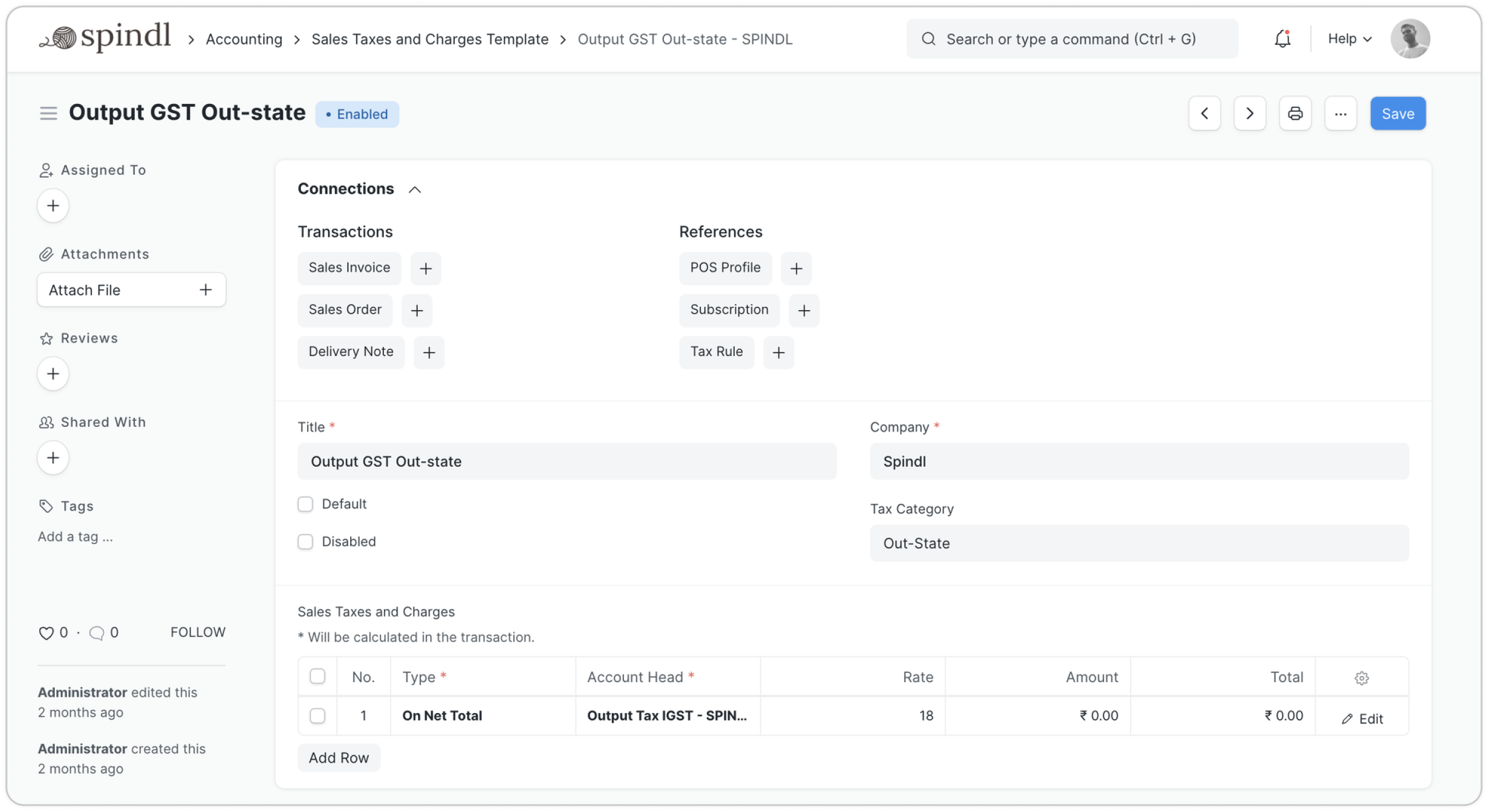Click the Spindl logo
The image size is (1488, 812).
click(105, 37)
